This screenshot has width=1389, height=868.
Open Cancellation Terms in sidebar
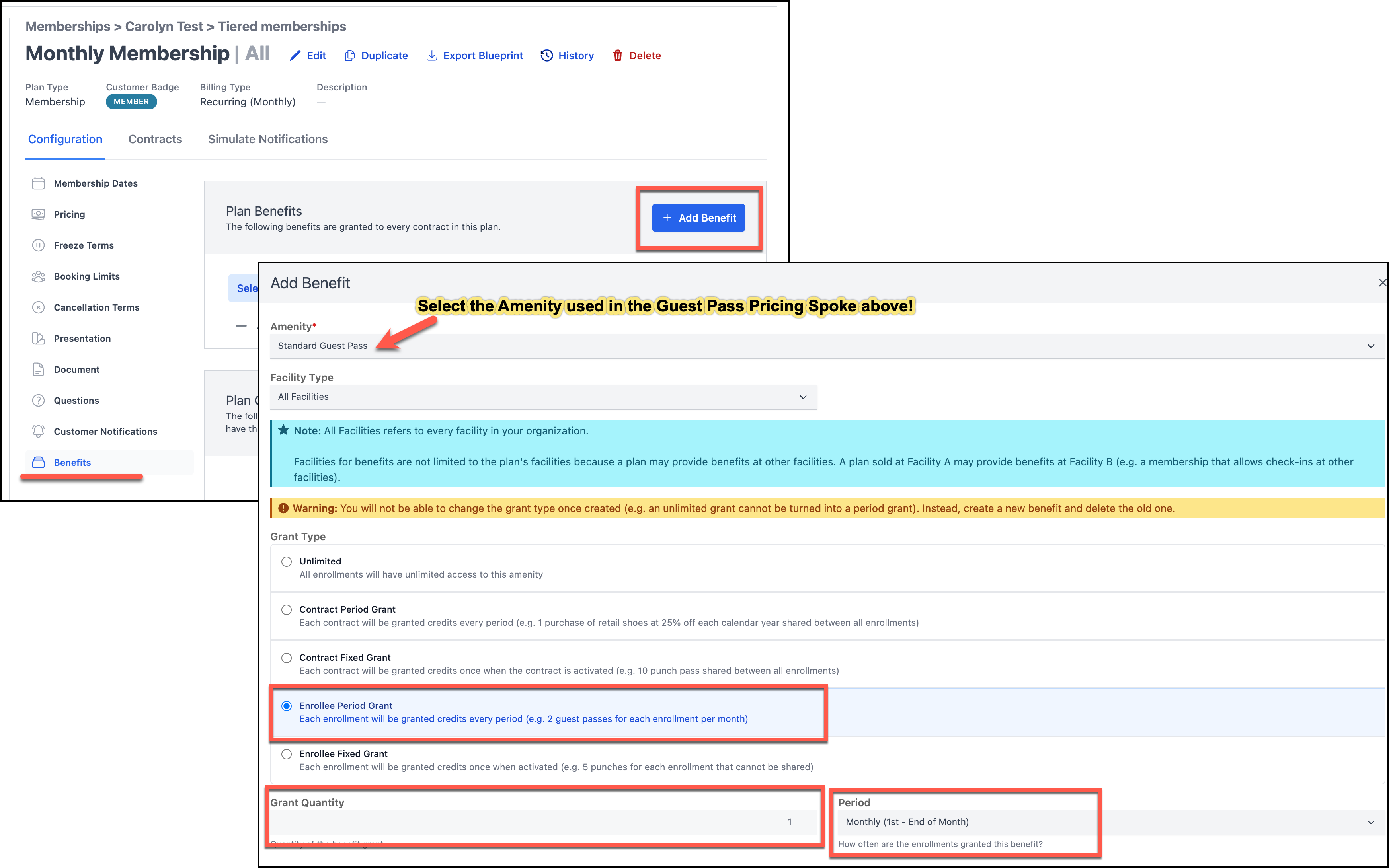(96, 307)
